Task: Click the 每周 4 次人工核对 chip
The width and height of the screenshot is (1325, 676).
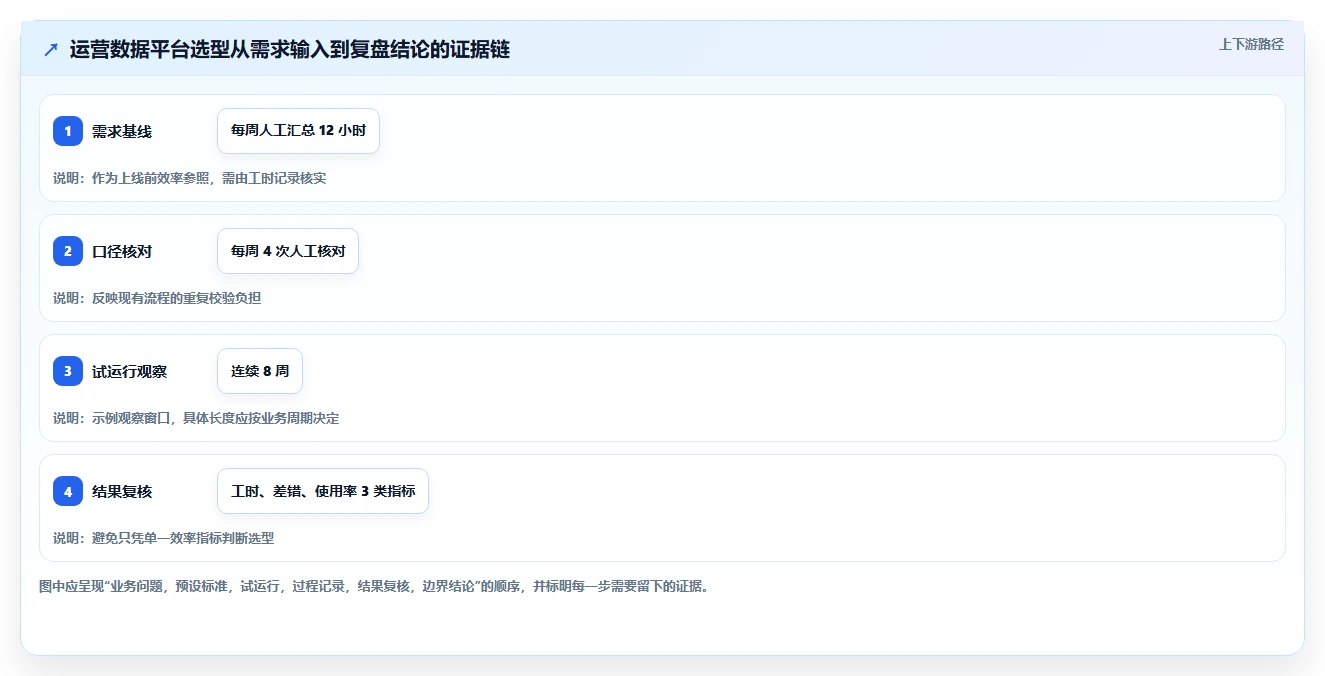Action: [x=288, y=251]
